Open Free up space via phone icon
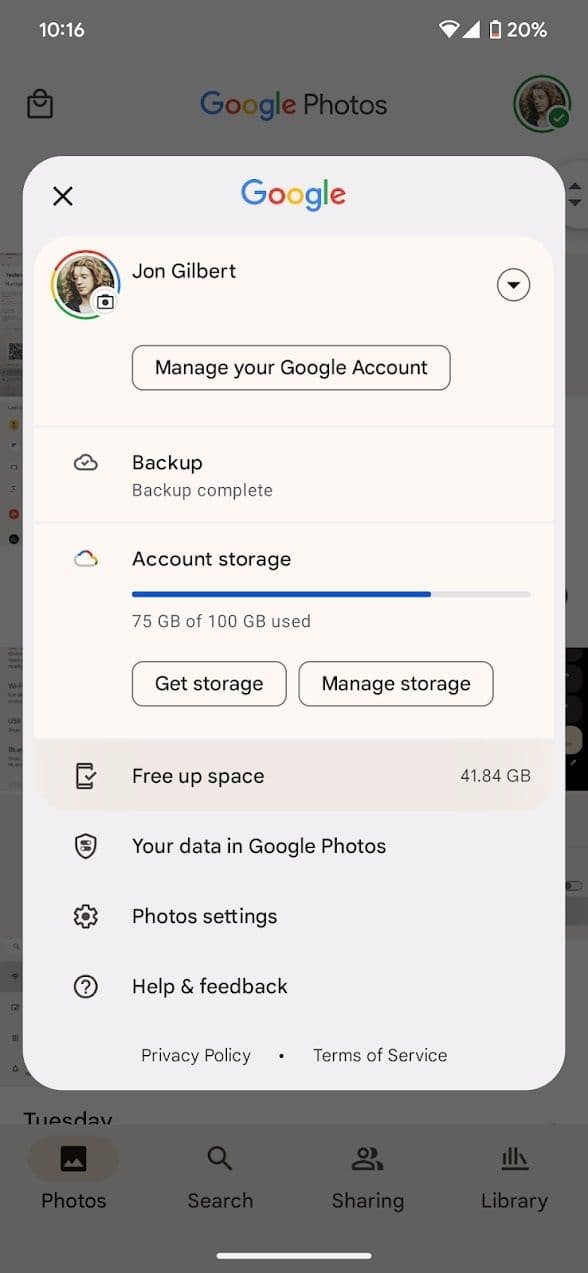The height and width of the screenshot is (1273, 588). point(86,775)
